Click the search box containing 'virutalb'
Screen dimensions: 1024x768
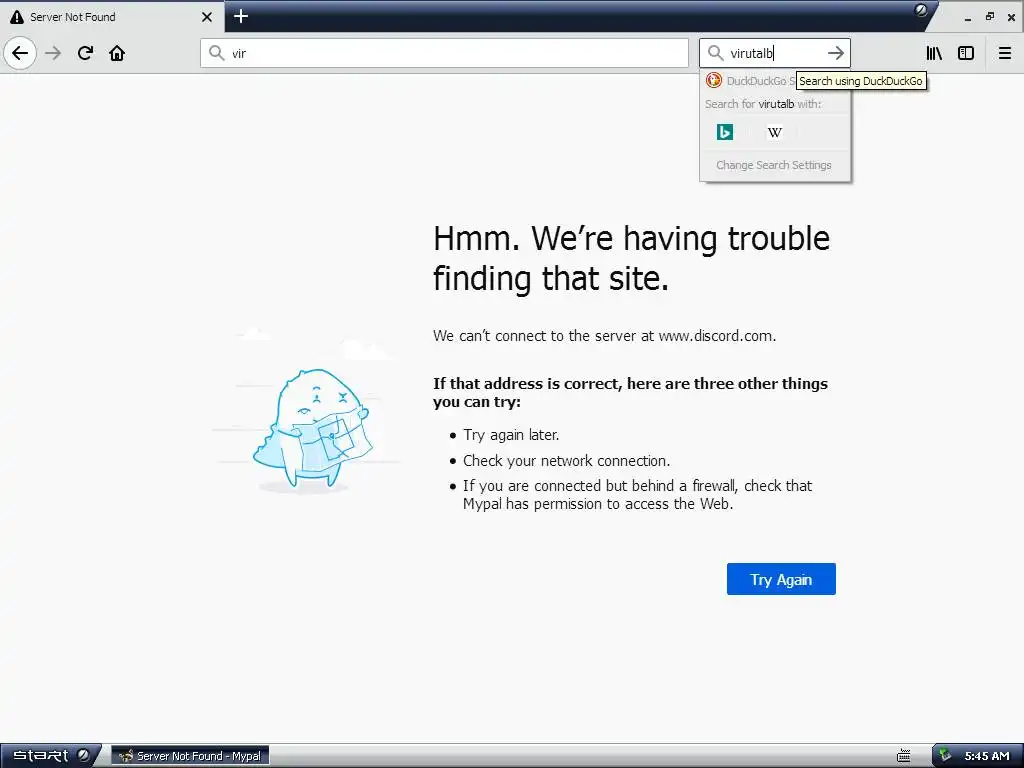[775, 53]
